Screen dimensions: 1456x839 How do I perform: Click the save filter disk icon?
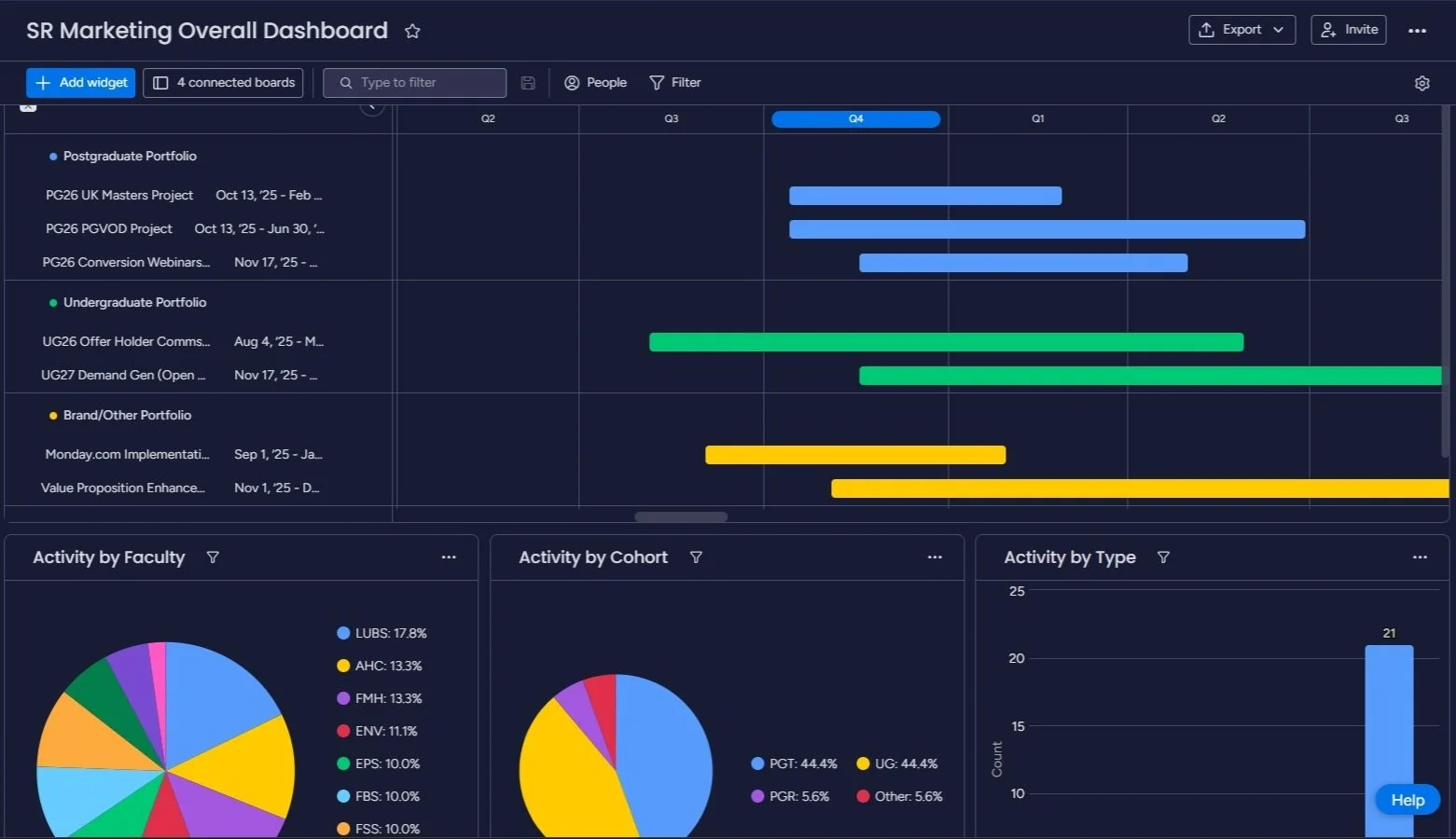point(528,82)
